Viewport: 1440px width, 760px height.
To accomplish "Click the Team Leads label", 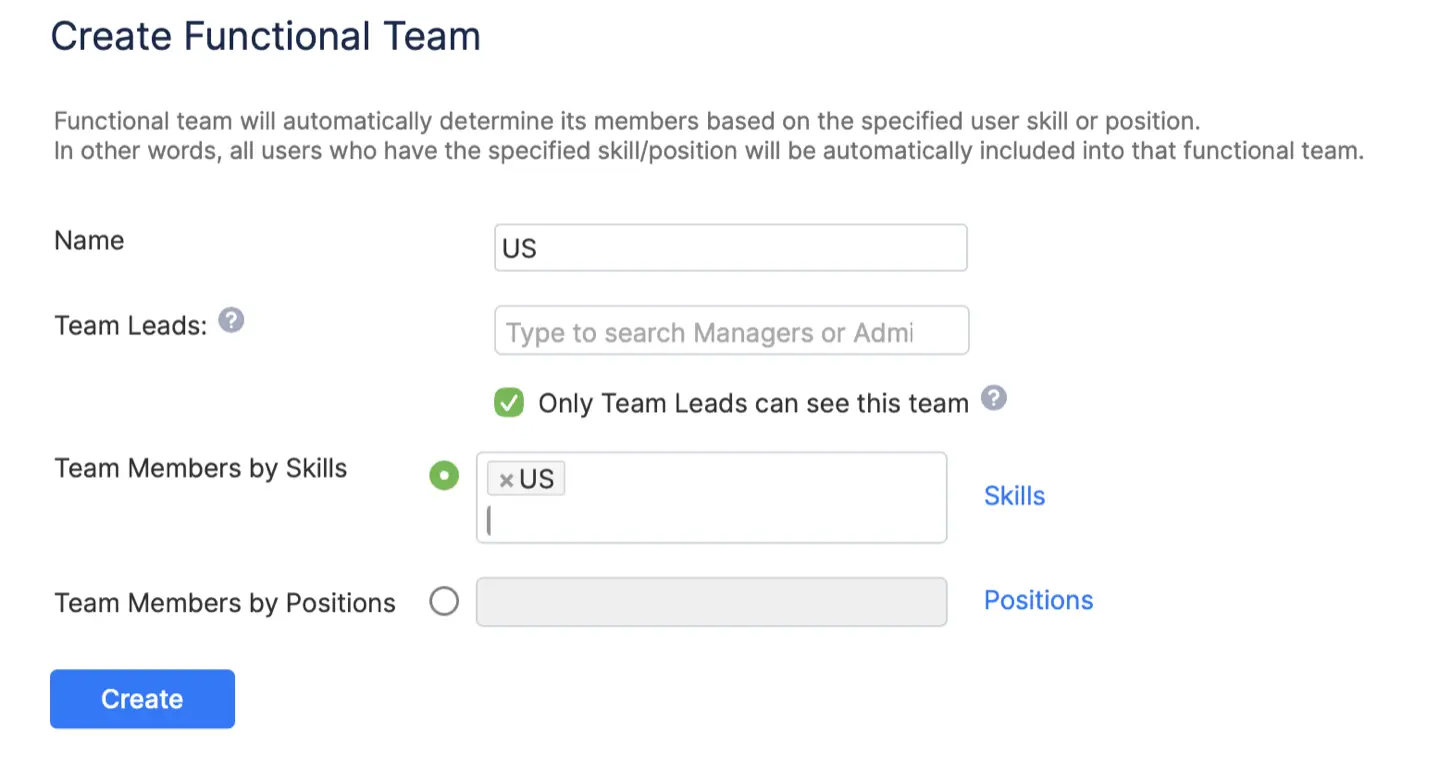I will (x=128, y=324).
